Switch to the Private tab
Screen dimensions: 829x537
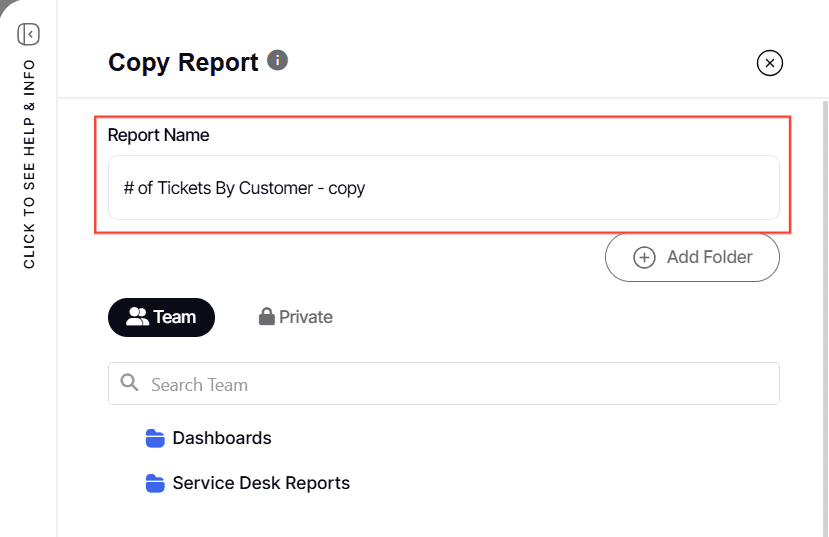(x=296, y=317)
